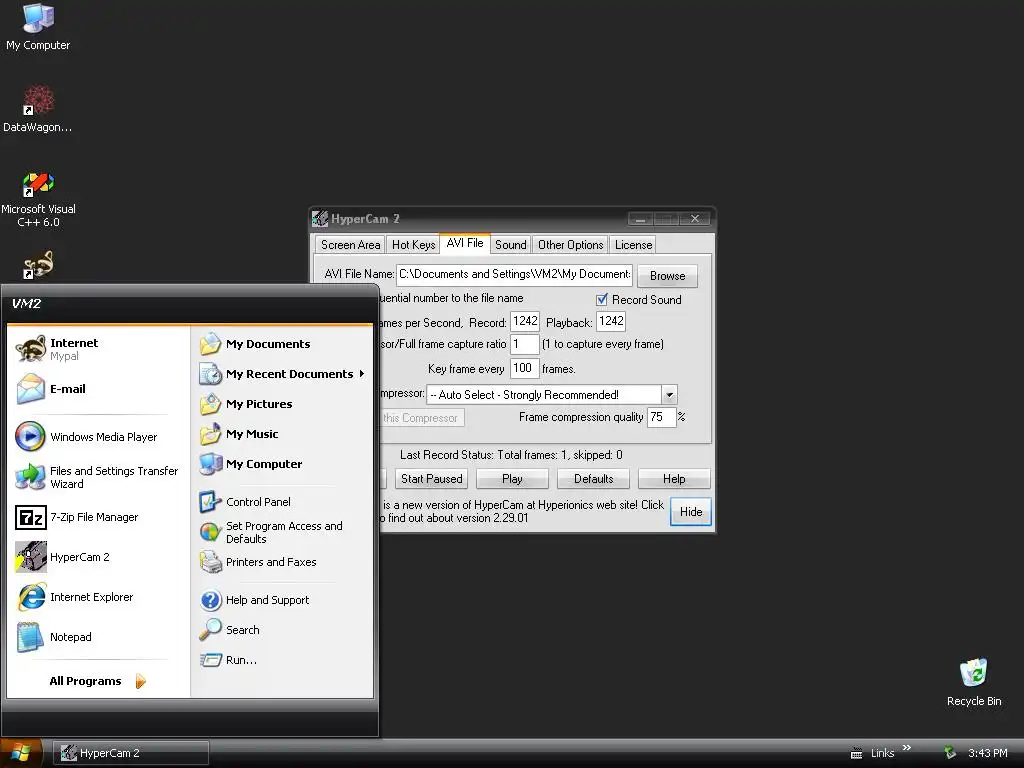Launch Microsoft Visual C++ 6.0 desktop shortcut
Viewport: 1024px width, 768px height.
pos(38,199)
